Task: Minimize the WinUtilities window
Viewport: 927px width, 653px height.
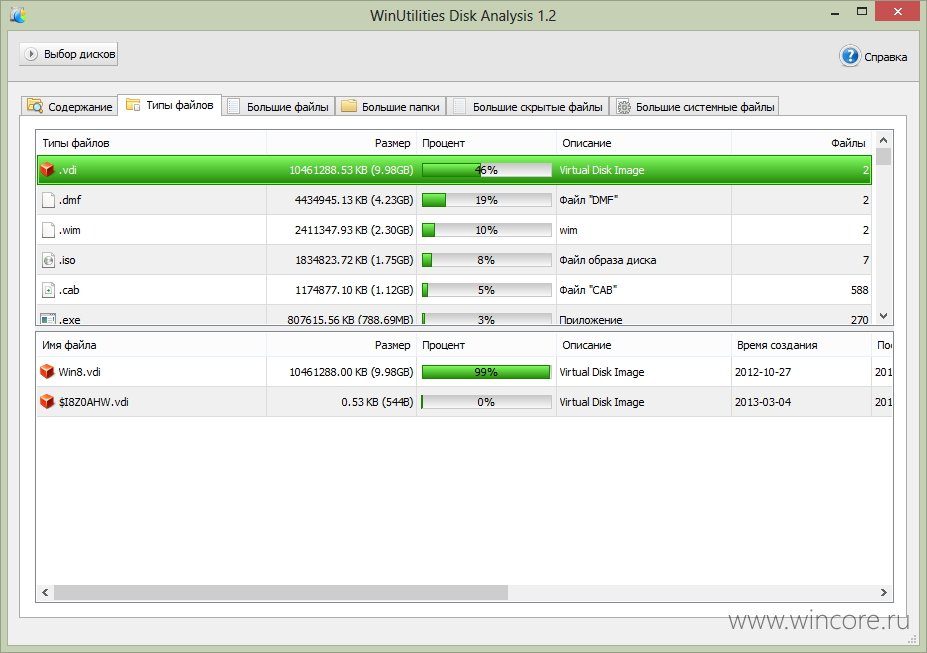Action: pyautogui.click(x=835, y=12)
